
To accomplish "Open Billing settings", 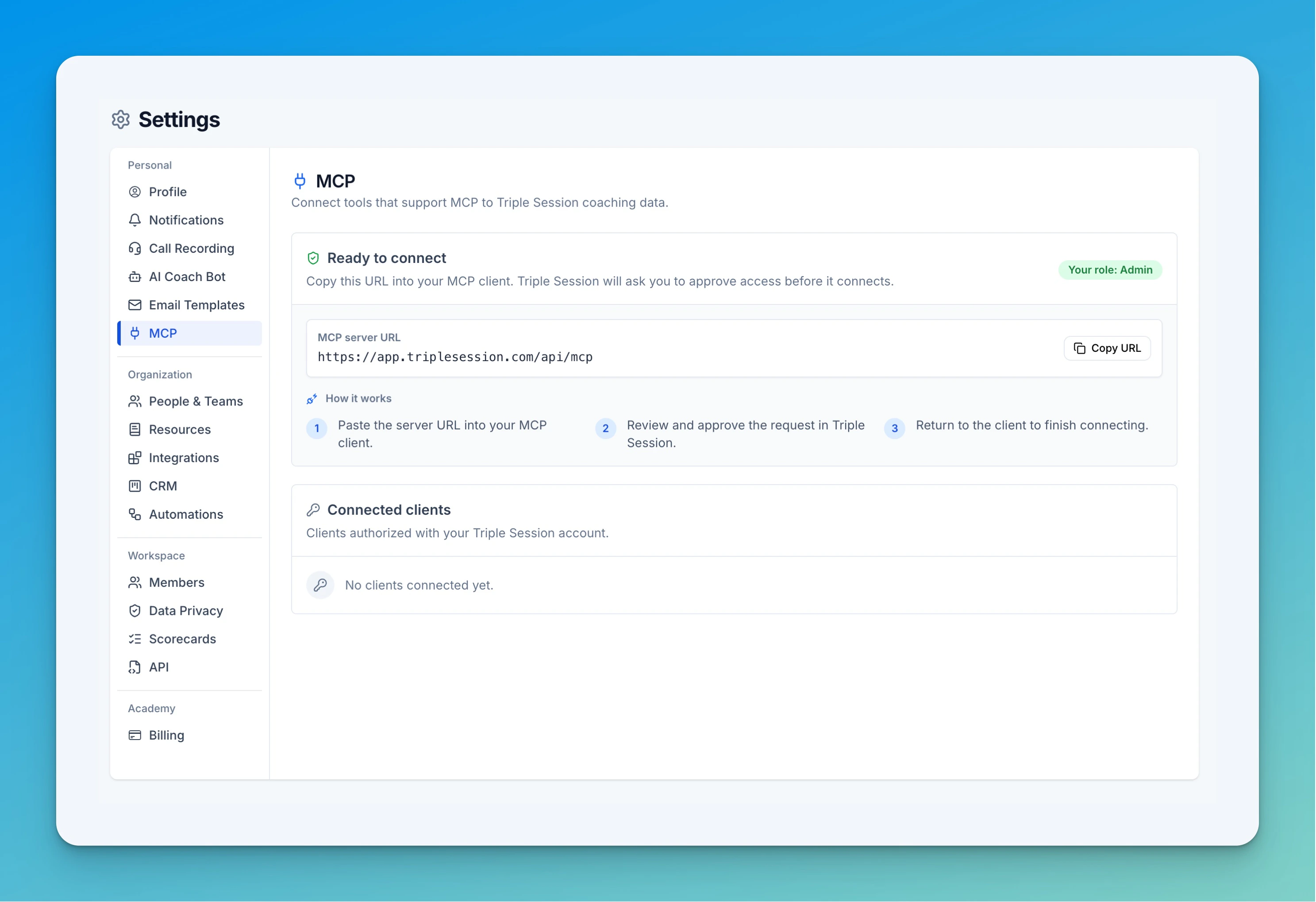I will click(x=190, y=736).
